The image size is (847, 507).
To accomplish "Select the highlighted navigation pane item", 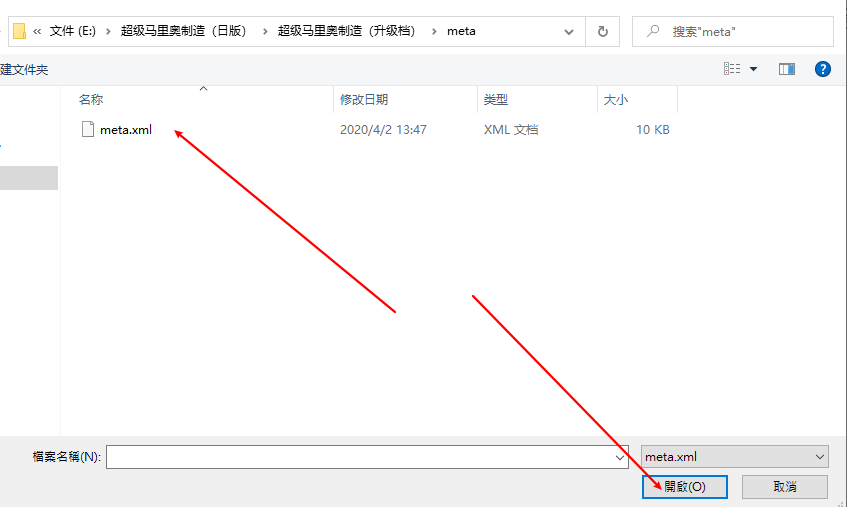I will click(29, 178).
